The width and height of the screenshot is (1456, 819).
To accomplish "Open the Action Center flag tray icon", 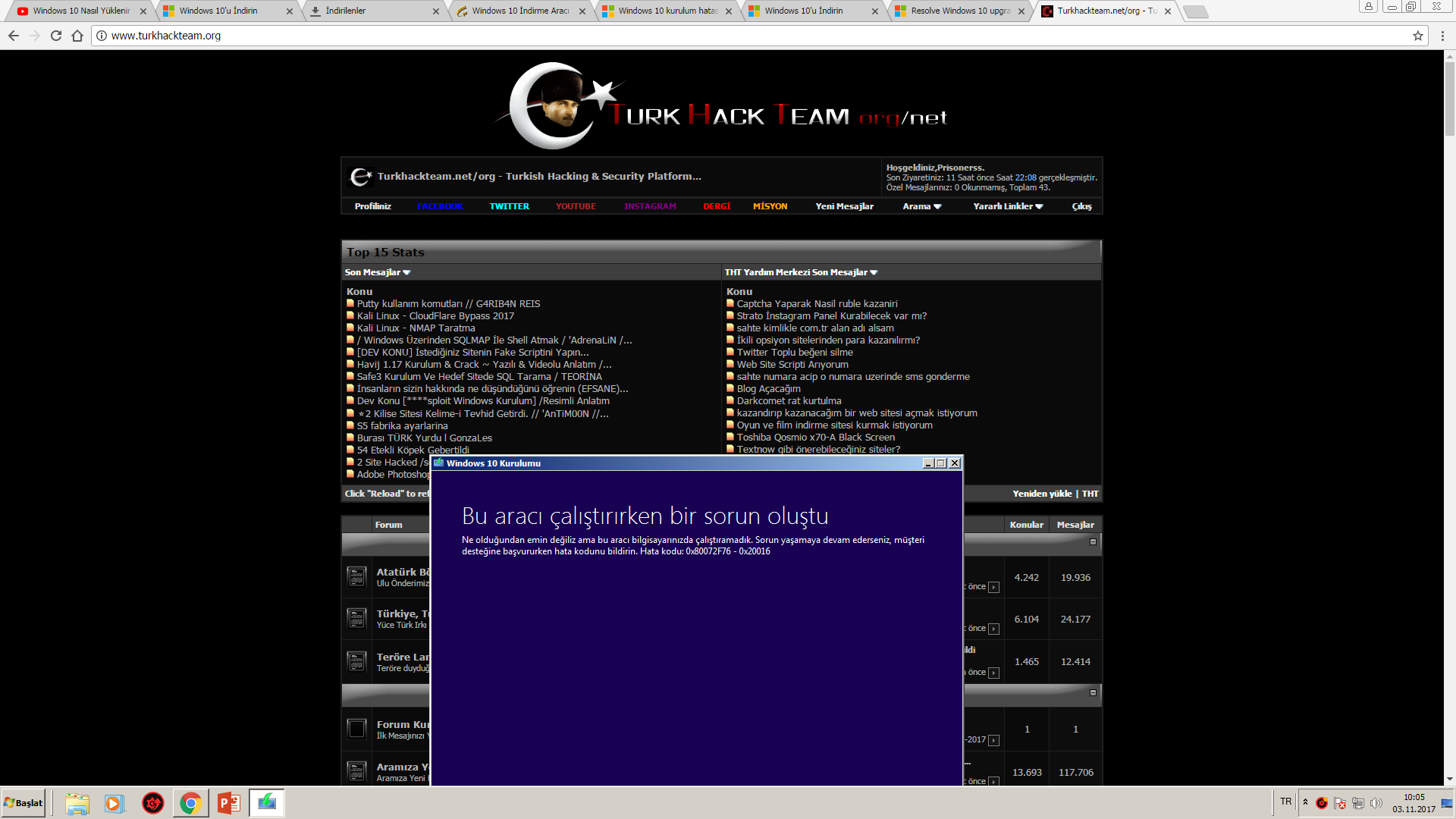I will 1340,803.
